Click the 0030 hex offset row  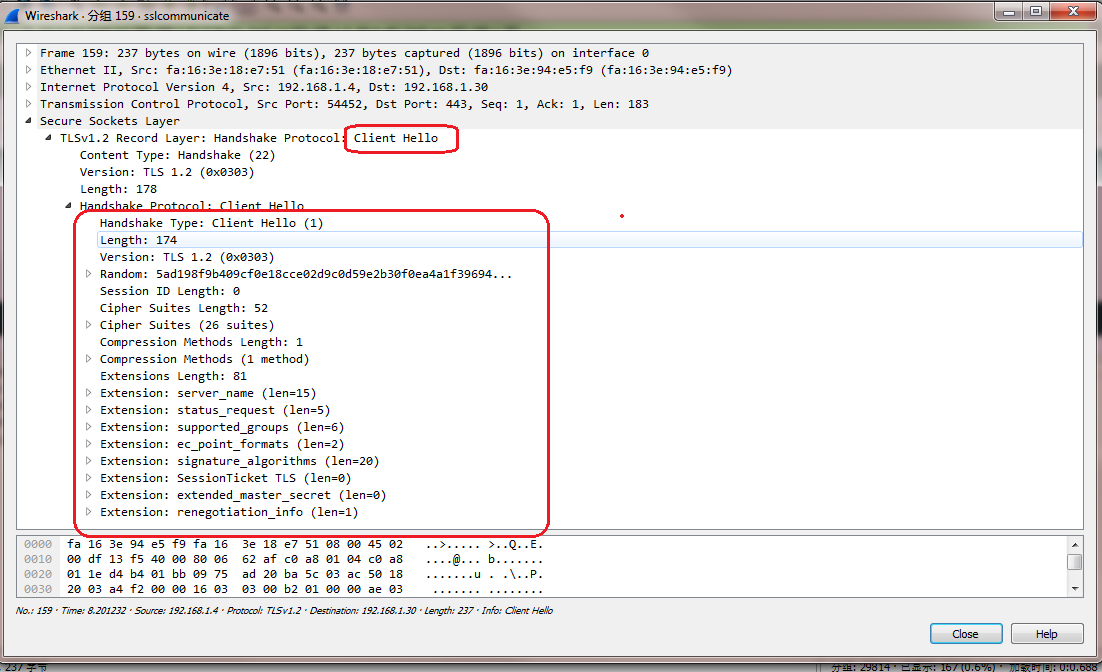(38, 589)
